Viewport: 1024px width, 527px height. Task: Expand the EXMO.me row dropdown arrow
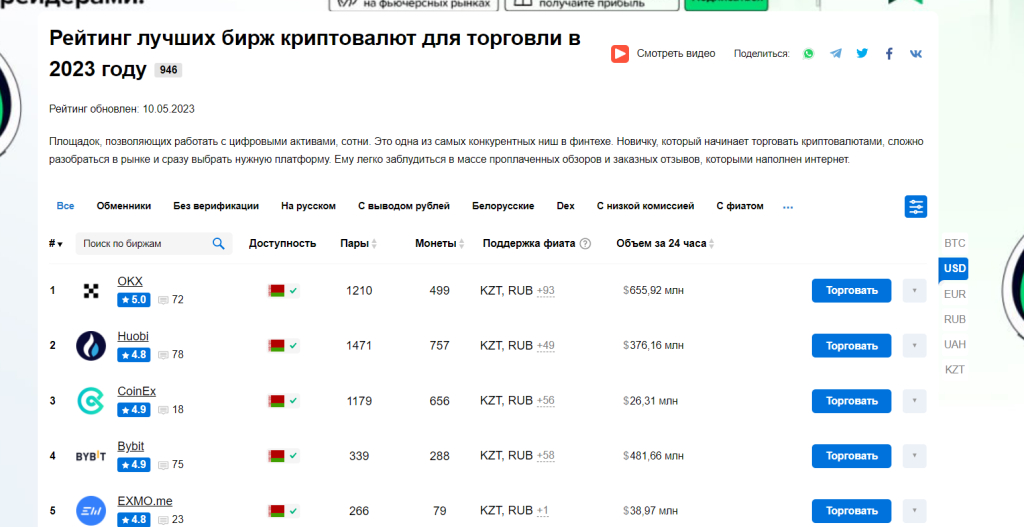914,511
